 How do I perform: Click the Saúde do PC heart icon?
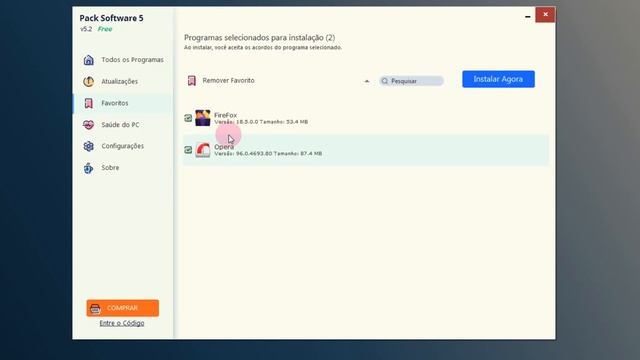89,125
